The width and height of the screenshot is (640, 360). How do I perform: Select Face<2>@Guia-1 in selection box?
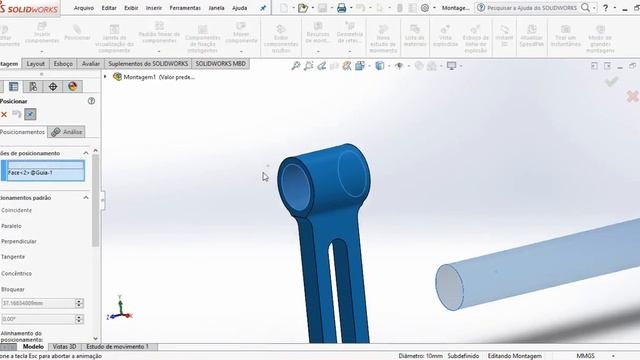(x=45, y=173)
